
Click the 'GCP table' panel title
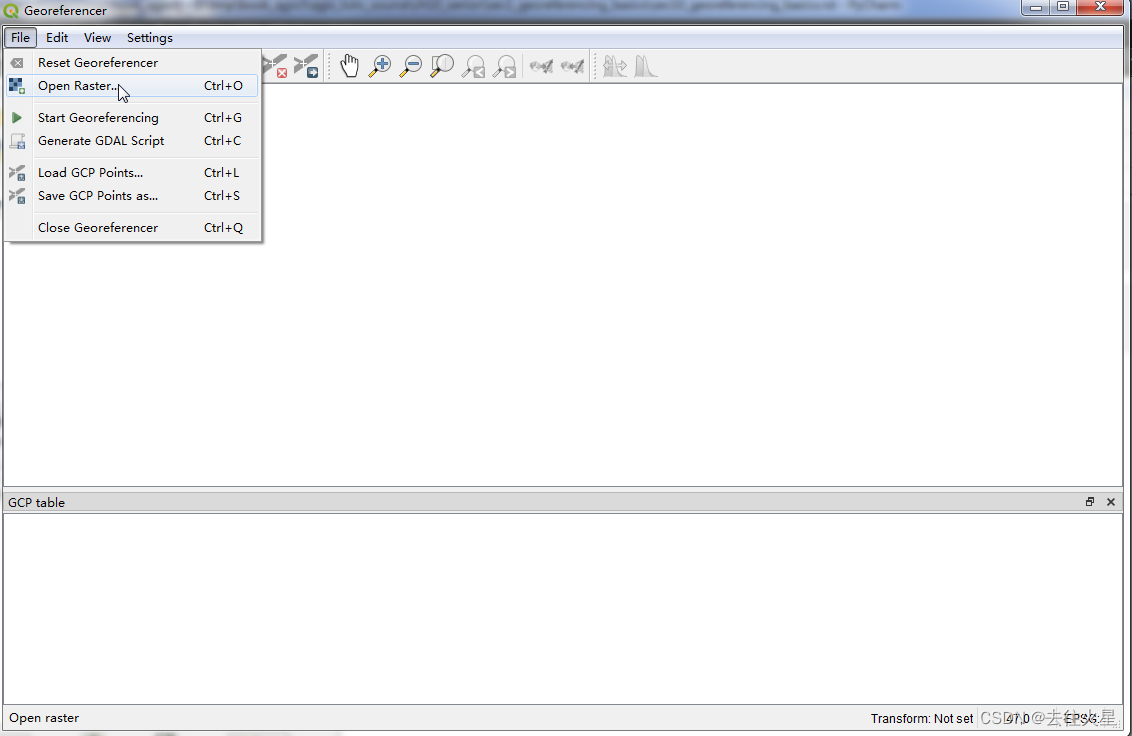[x=37, y=503]
